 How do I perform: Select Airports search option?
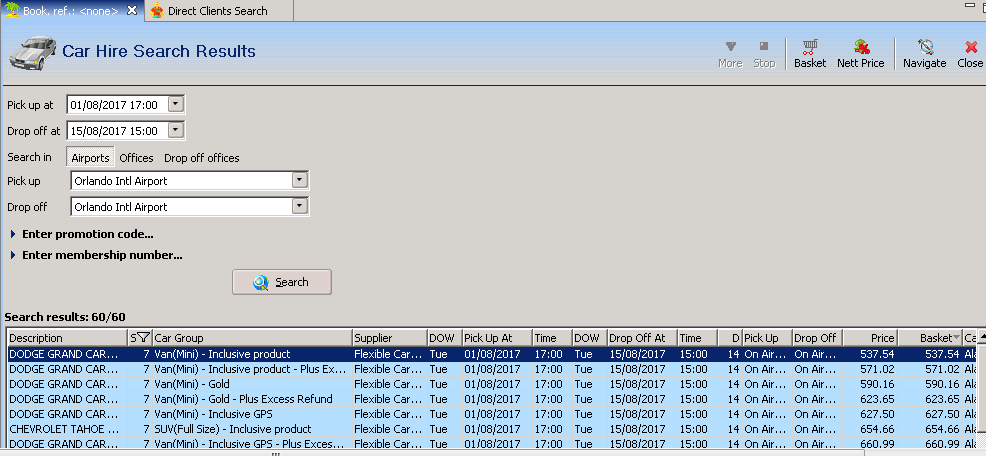click(x=91, y=158)
